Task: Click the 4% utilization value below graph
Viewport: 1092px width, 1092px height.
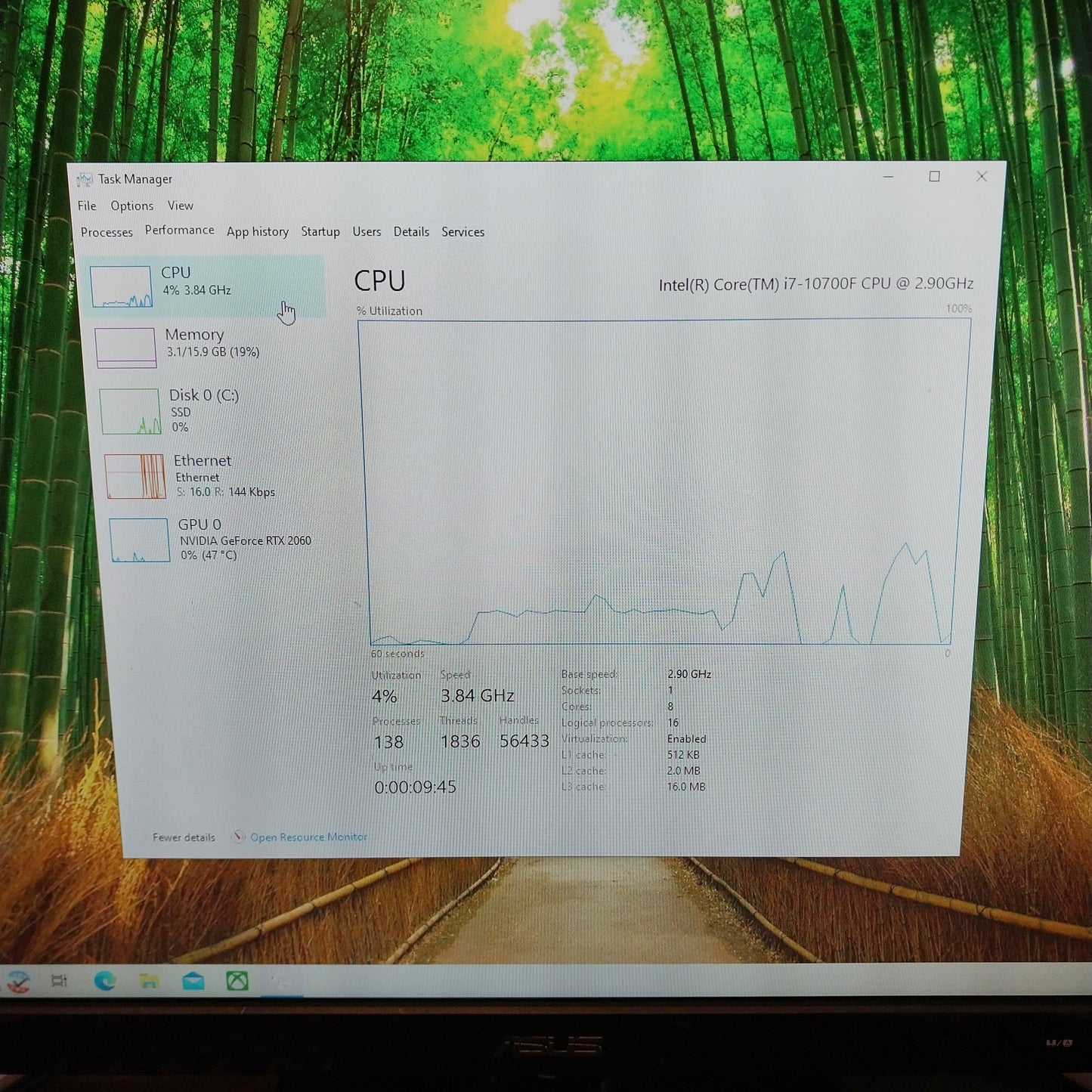Action: 384,696
